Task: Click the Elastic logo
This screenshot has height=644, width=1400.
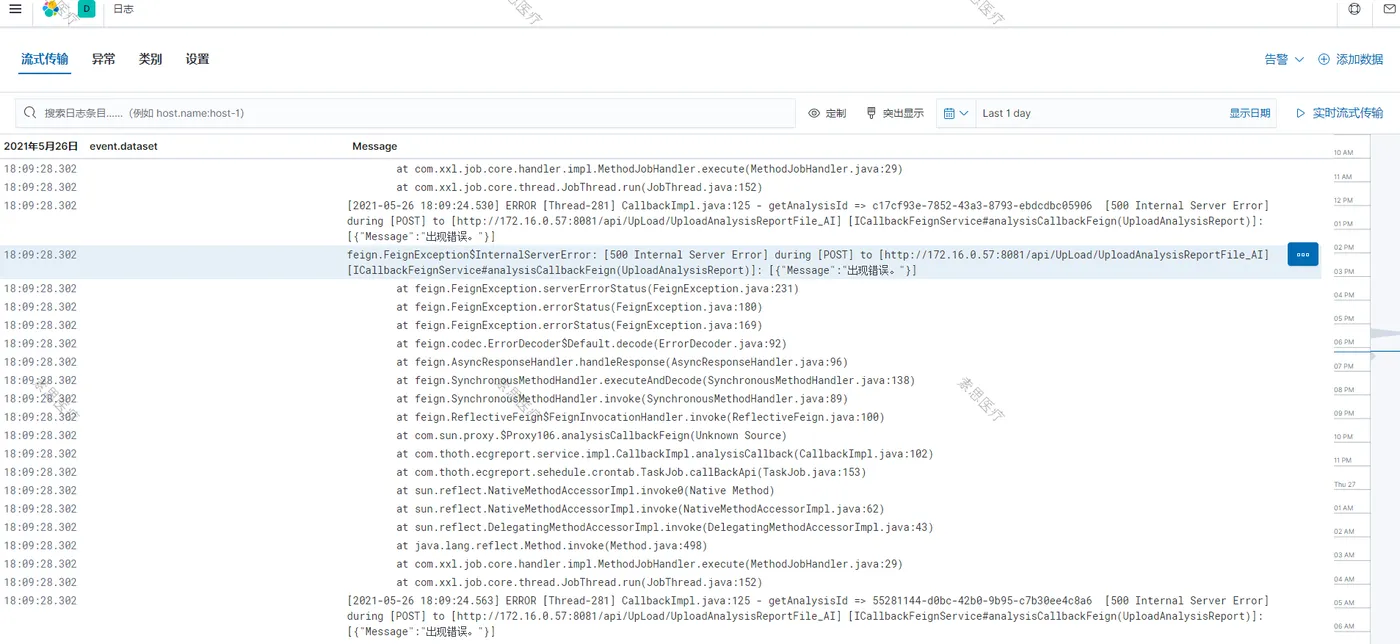Action: (x=51, y=9)
